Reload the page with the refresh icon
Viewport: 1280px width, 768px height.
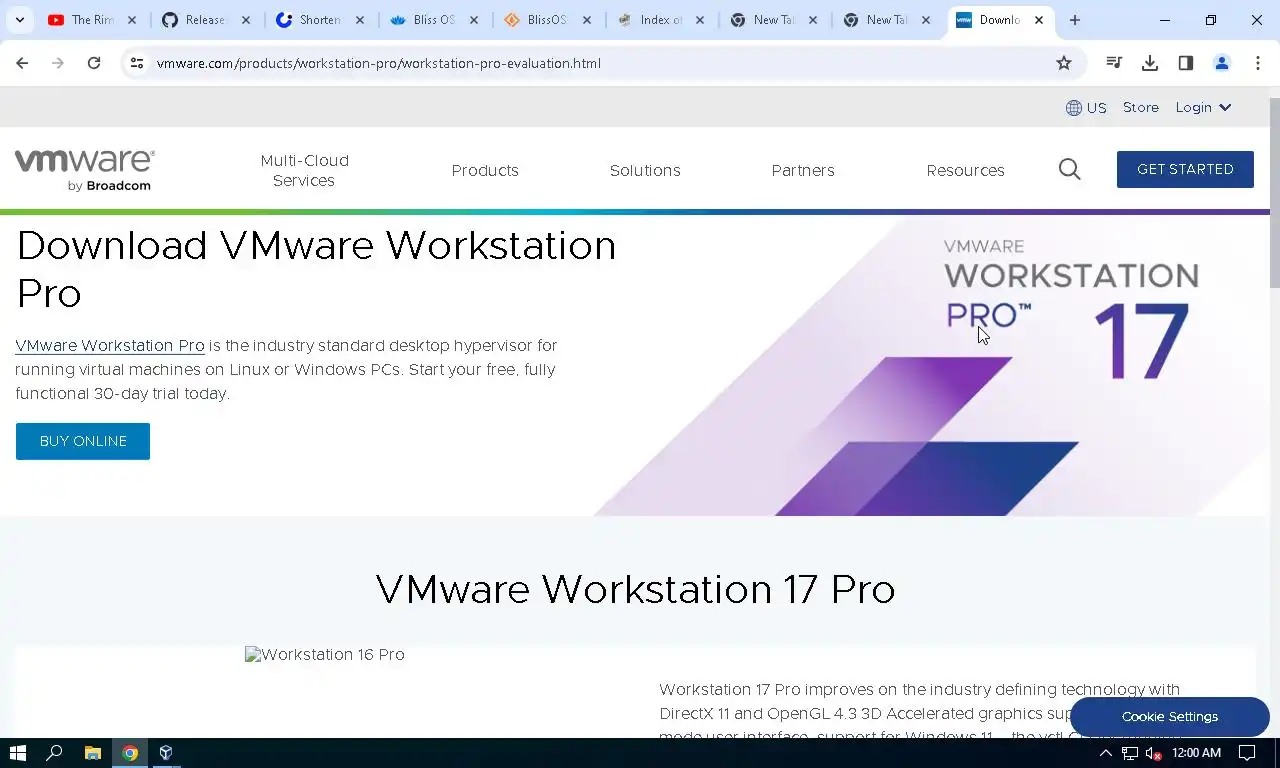tap(94, 63)
